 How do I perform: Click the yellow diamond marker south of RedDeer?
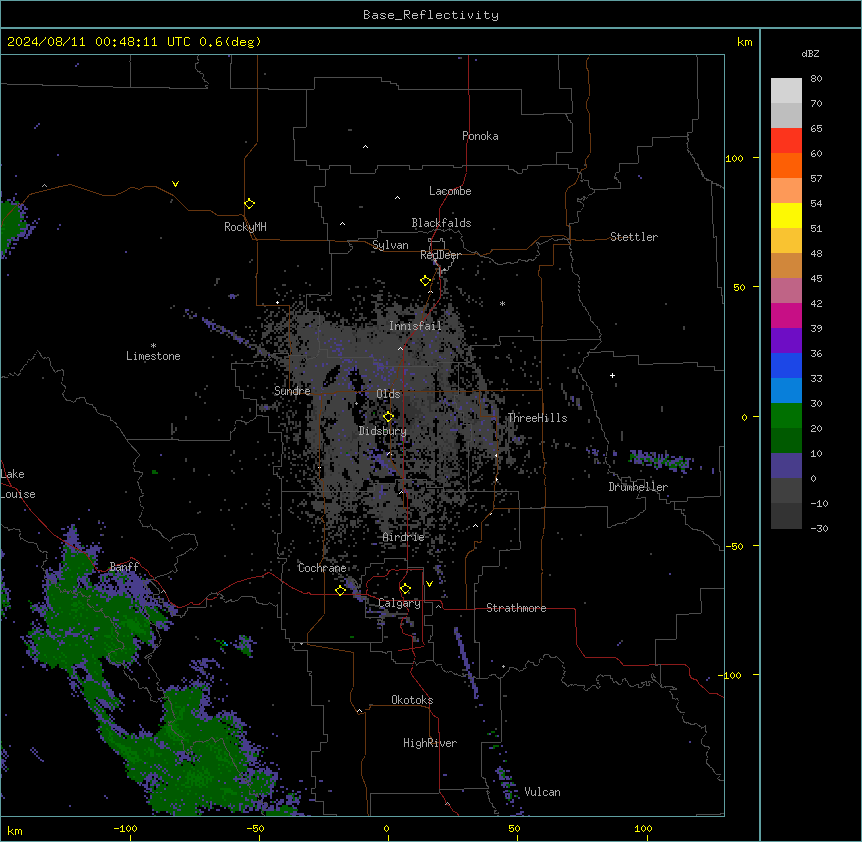[x=426, y=280]
